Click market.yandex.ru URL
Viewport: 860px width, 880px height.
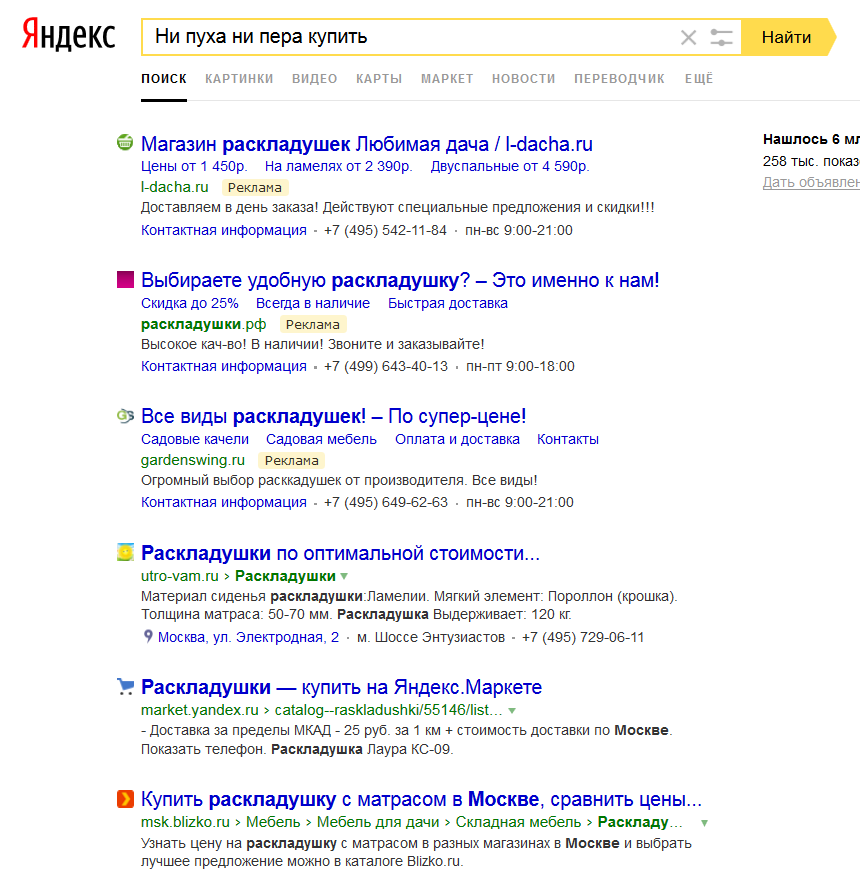tap(199, 710)
